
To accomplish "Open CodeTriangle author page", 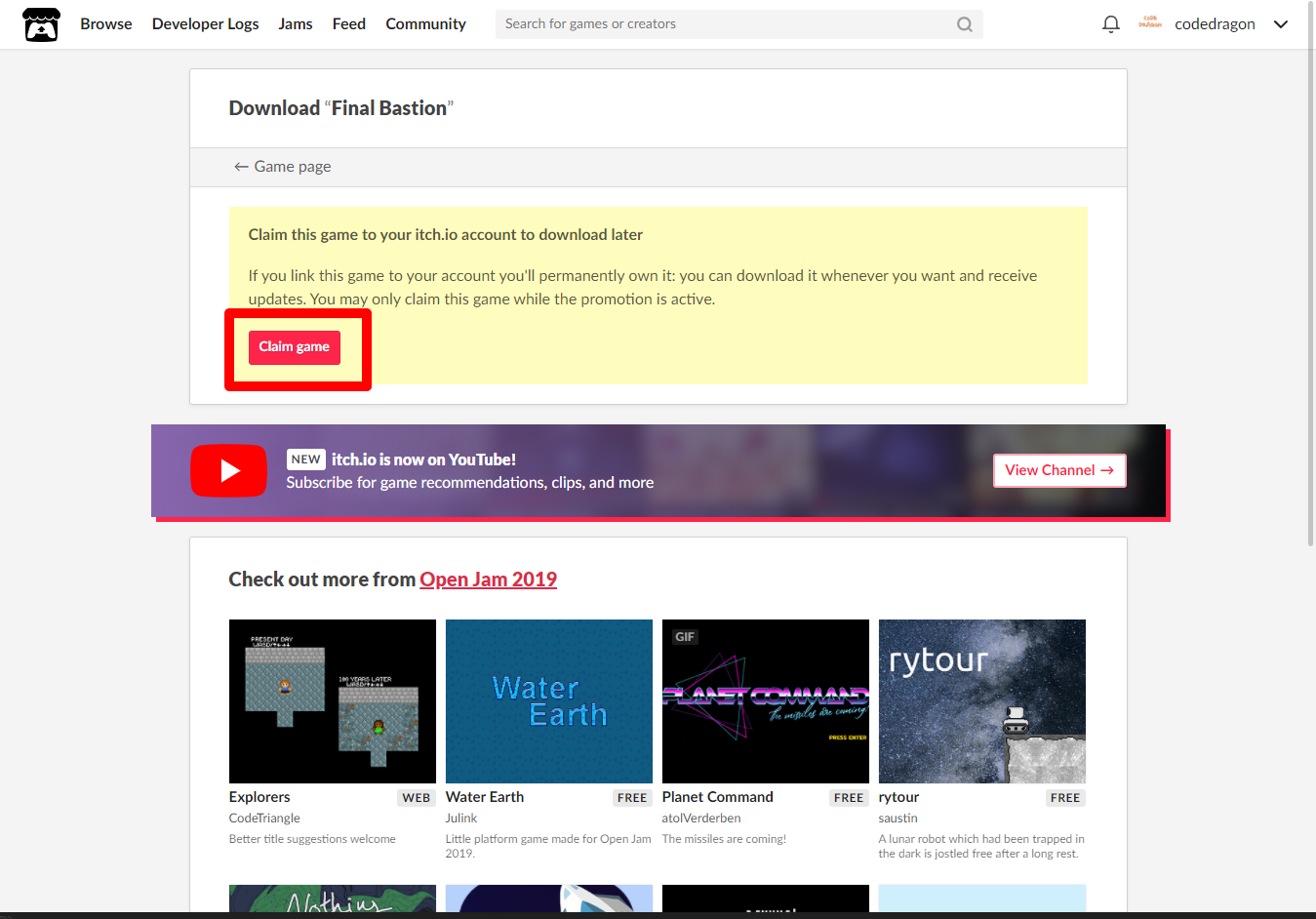I will coord(264,819).
